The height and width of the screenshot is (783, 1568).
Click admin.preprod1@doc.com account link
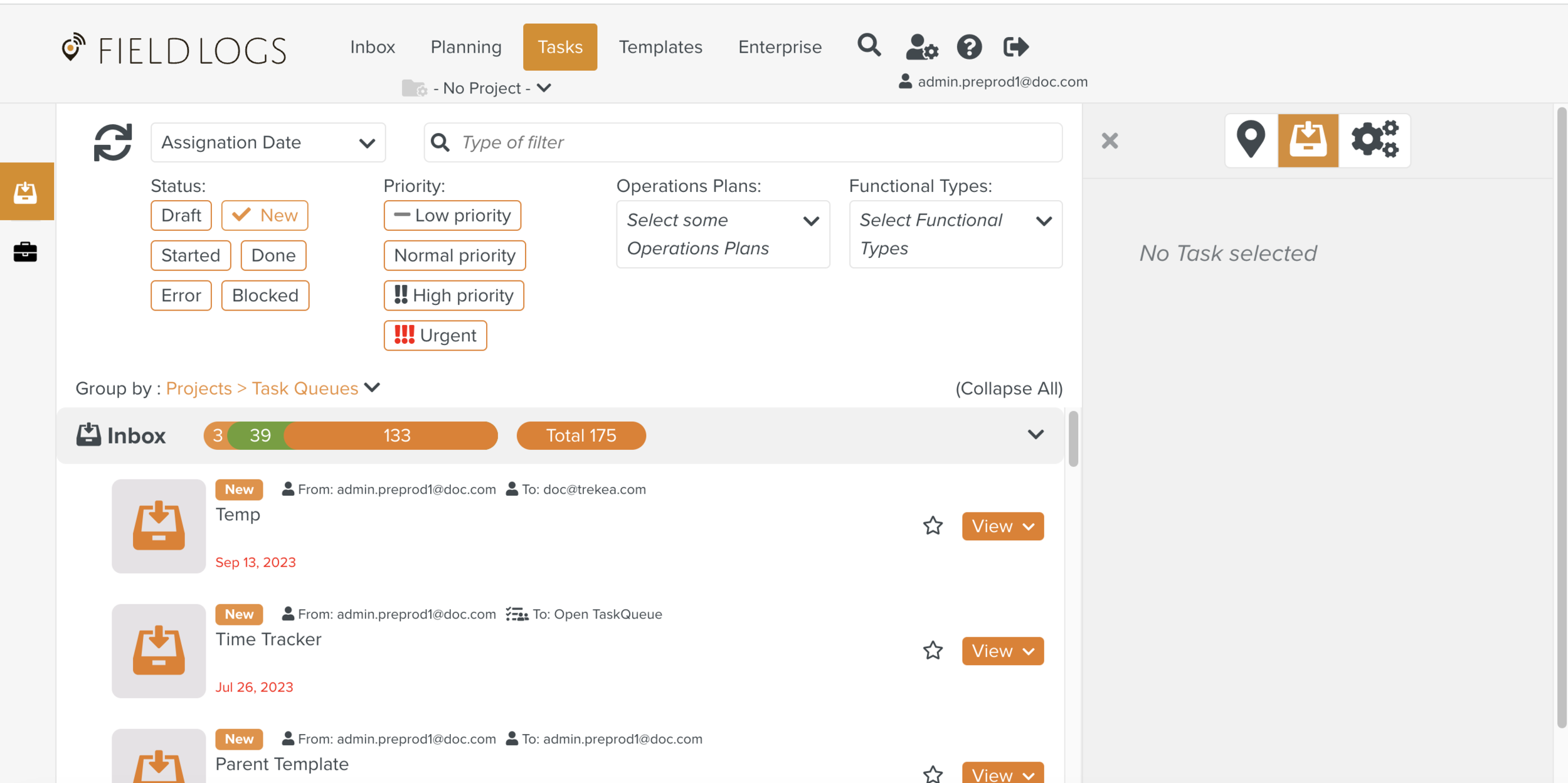coord(1002,82)
